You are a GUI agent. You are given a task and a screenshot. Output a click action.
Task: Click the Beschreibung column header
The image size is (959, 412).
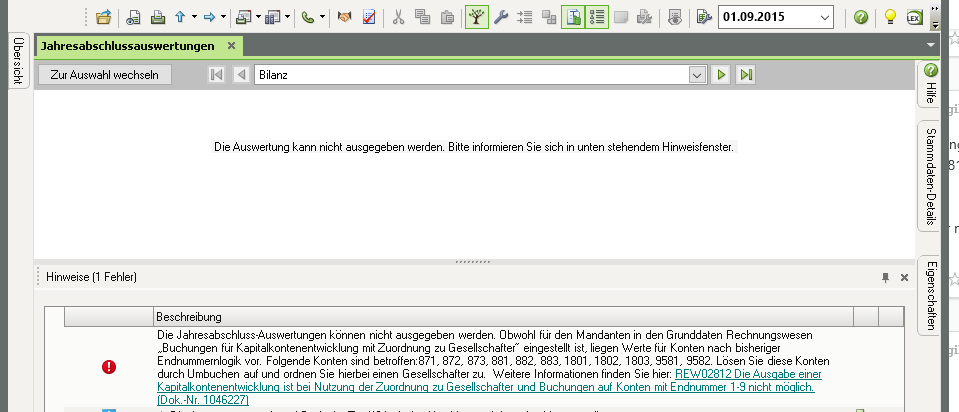pos(503,317)
